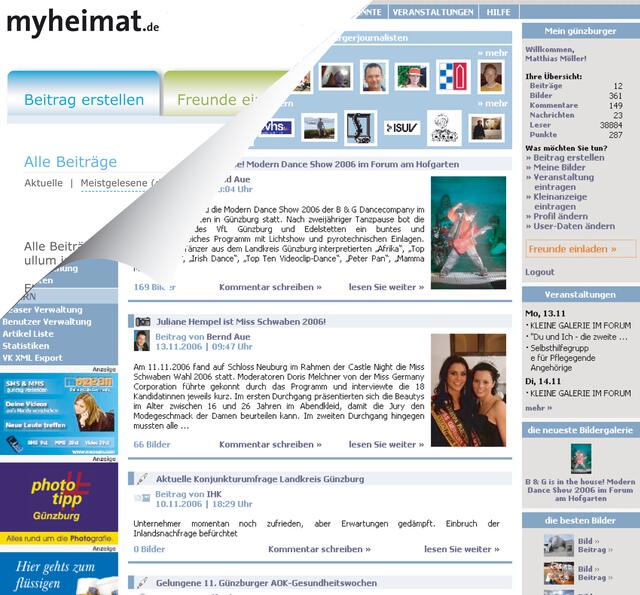
Task: Open Statistiken in left menu
Action: 26,346
